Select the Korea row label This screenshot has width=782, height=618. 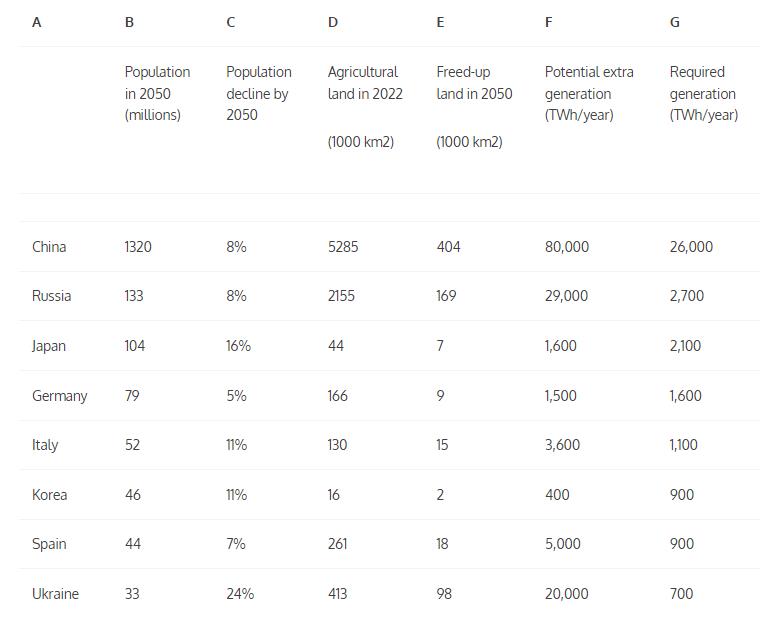coord(49,495)
